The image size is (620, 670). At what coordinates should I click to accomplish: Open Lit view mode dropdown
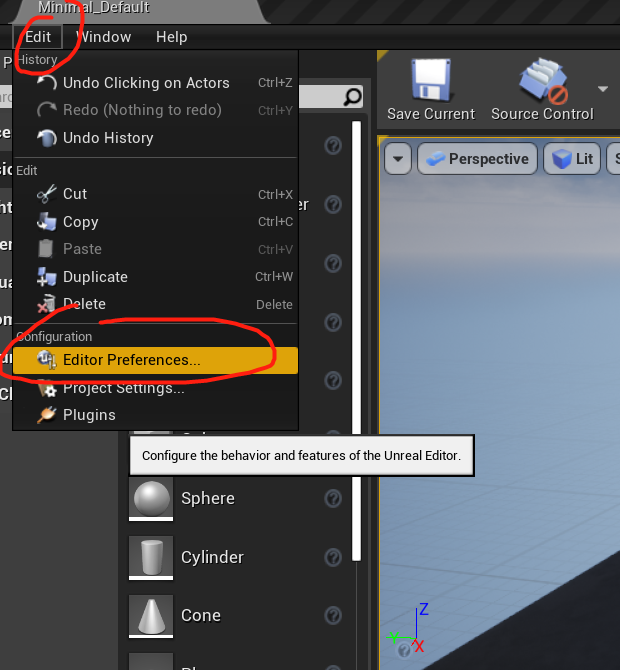coord(572,159)
